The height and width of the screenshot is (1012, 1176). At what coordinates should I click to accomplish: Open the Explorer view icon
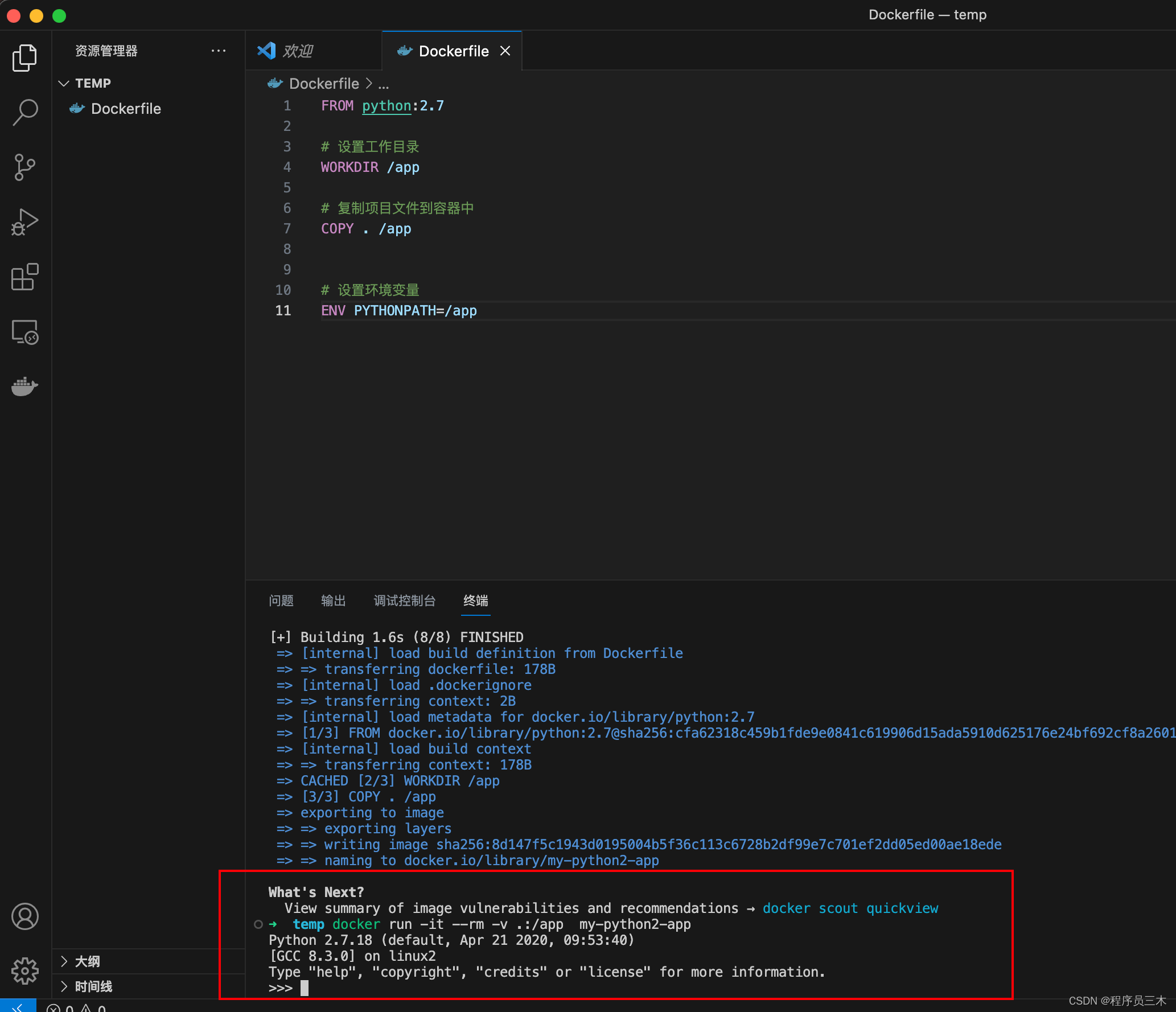(x=24, y=57)
